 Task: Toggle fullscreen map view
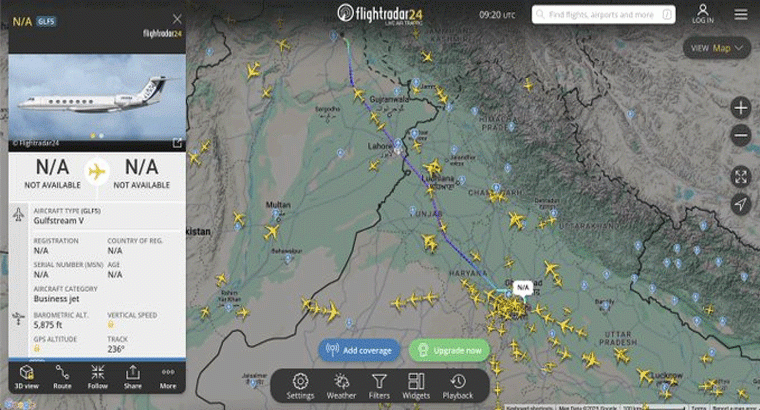pos(741,177)
